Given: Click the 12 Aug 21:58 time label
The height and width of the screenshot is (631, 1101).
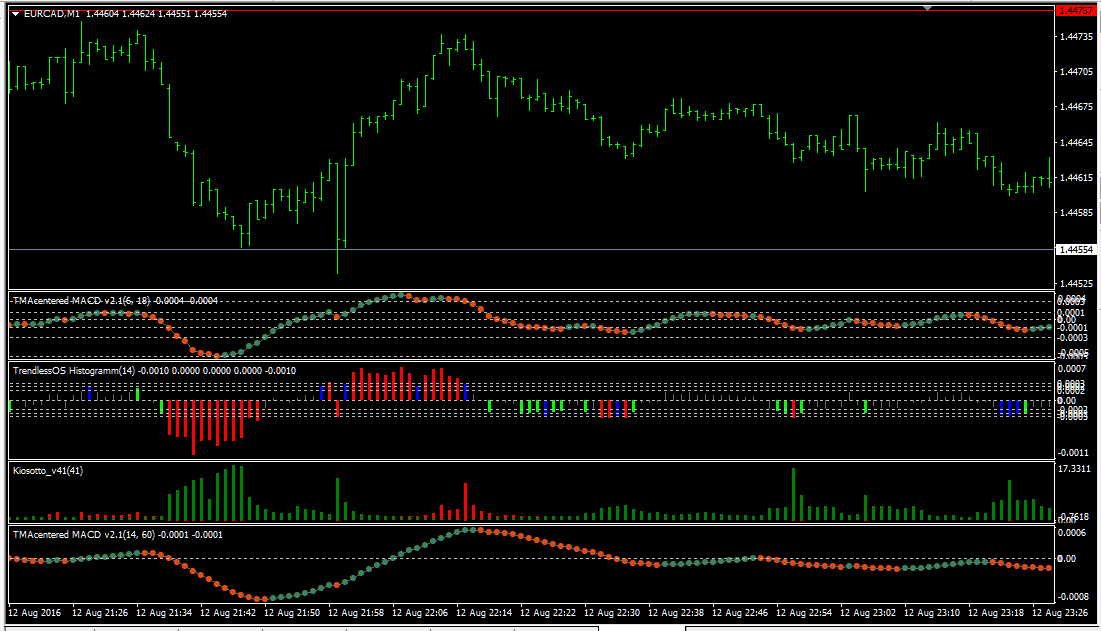Looking at the screenshot, I should coord(356,613).
